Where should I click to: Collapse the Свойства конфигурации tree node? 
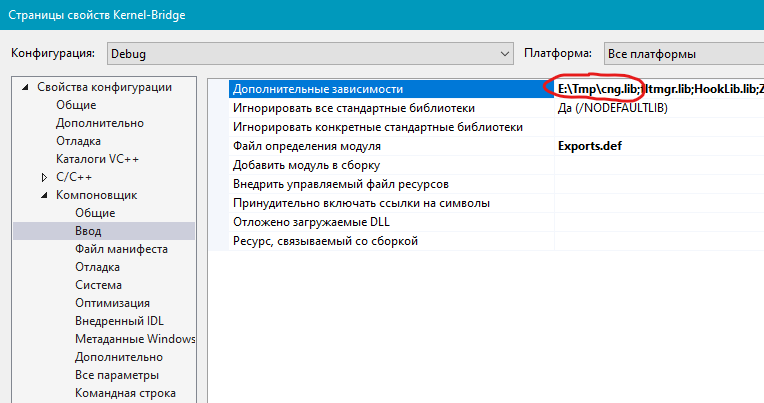(x=26, y=87)
